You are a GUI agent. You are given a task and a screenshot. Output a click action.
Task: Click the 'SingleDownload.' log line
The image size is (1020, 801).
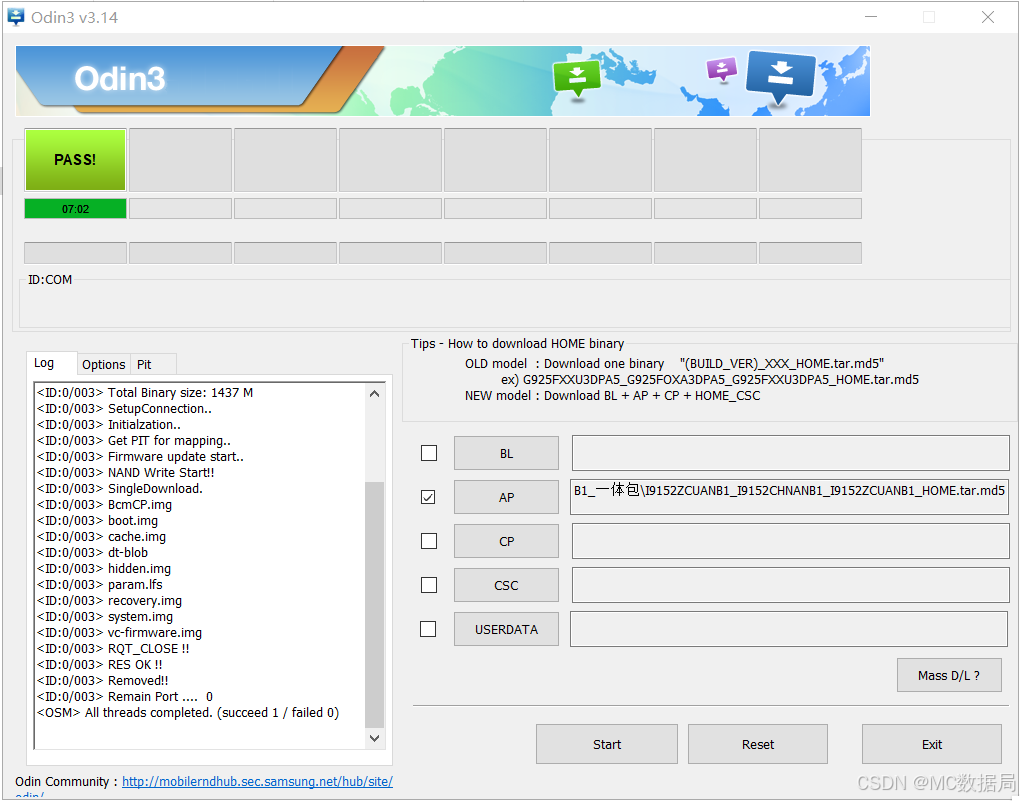[x=120, y=489]
